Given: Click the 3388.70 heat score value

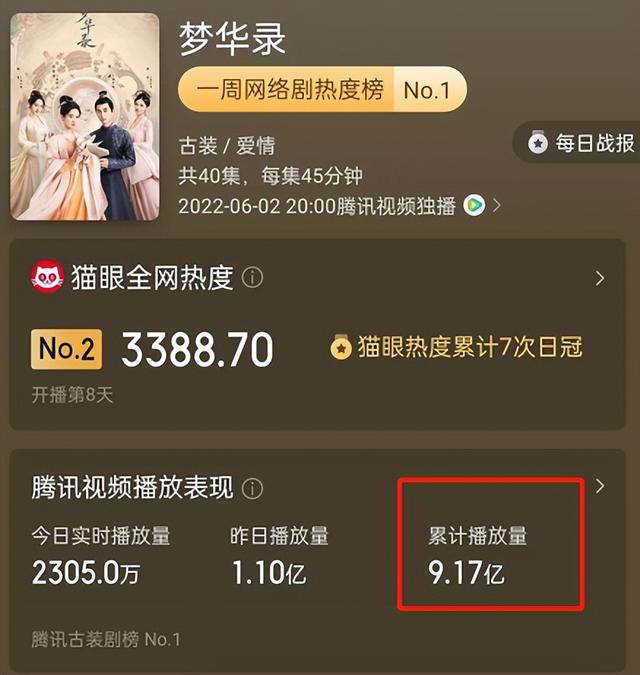Looking at the screenshot, I should 198,350.
